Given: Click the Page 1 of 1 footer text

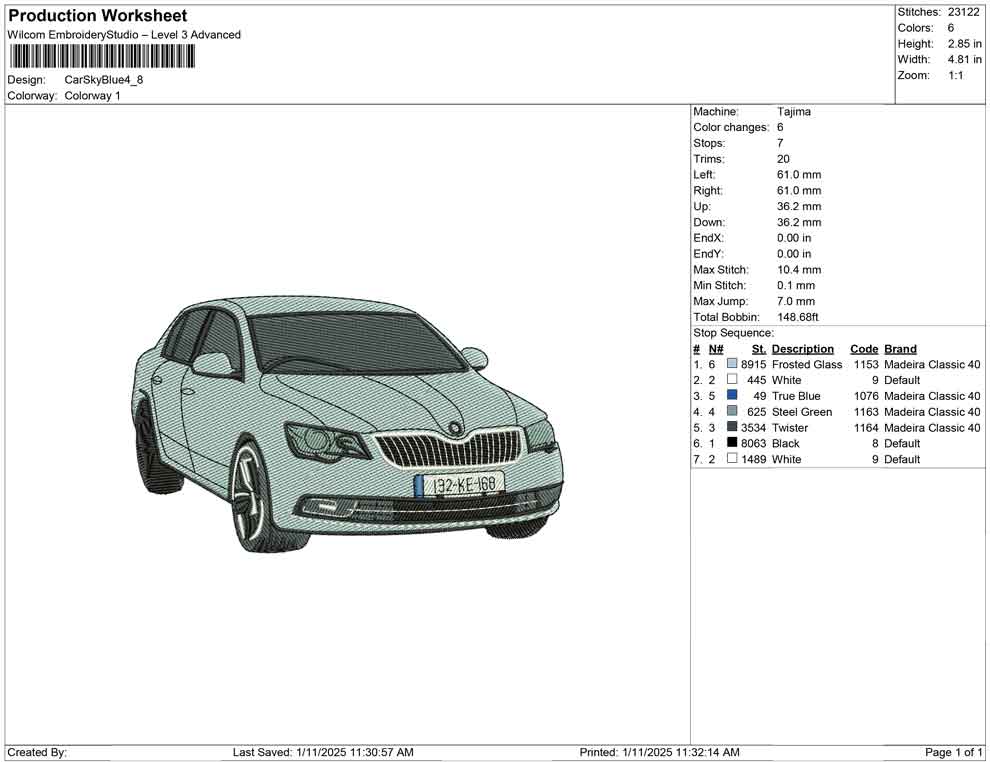Looking at the screenshot, I should point(954,752).
